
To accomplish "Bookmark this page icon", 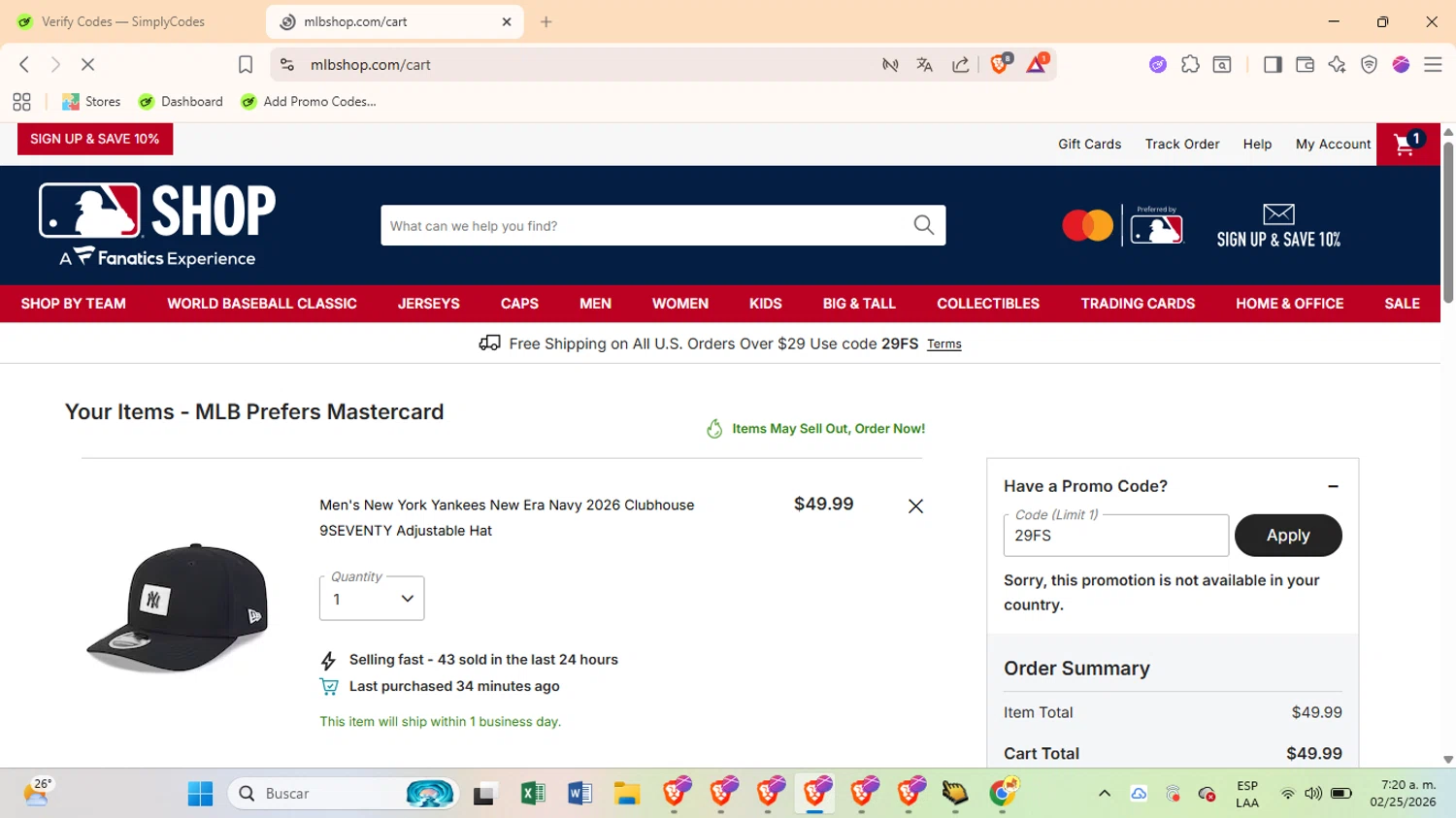I will (246, 64).
